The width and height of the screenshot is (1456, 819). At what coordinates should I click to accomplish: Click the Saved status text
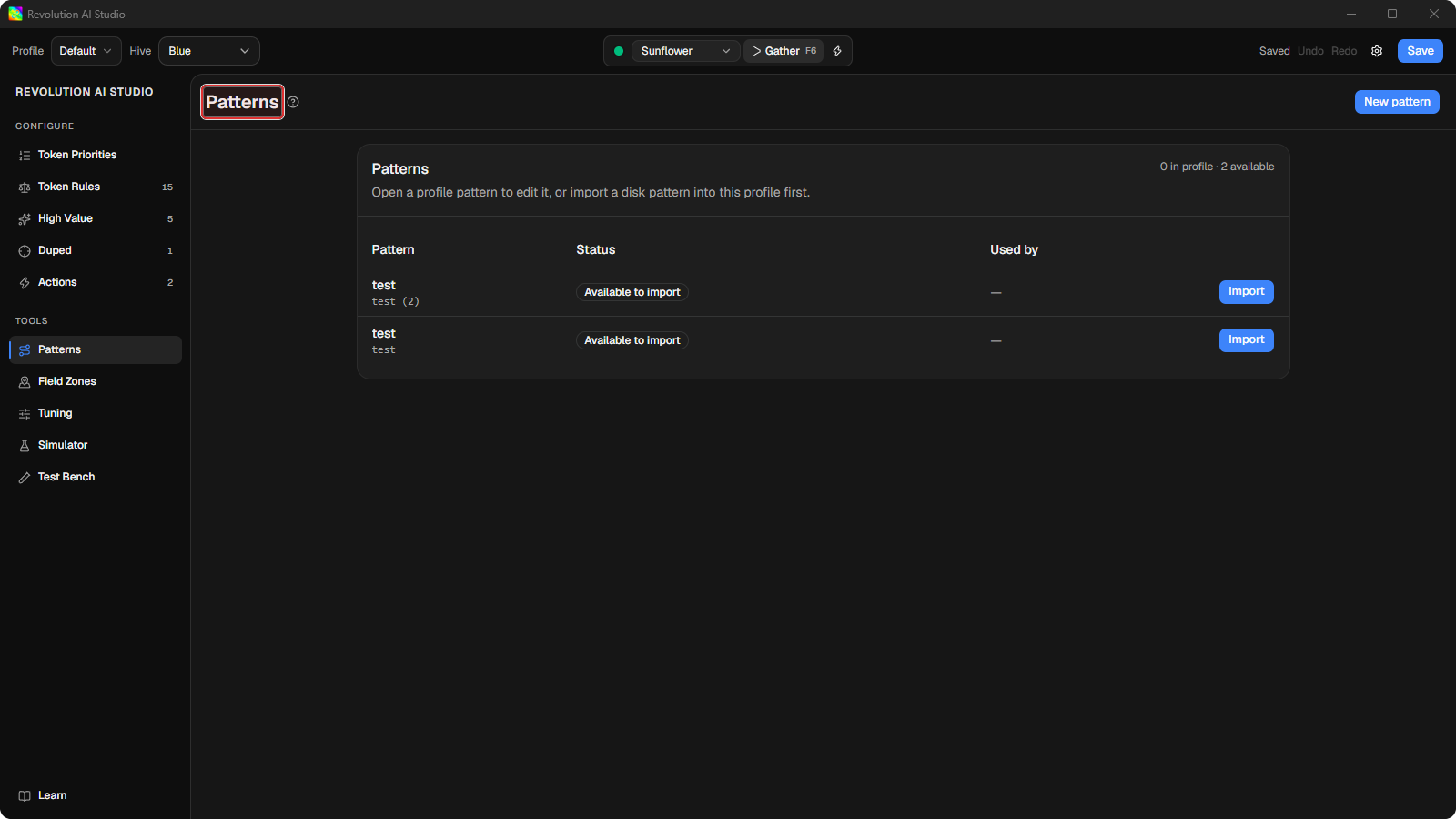pos(1274,51)
